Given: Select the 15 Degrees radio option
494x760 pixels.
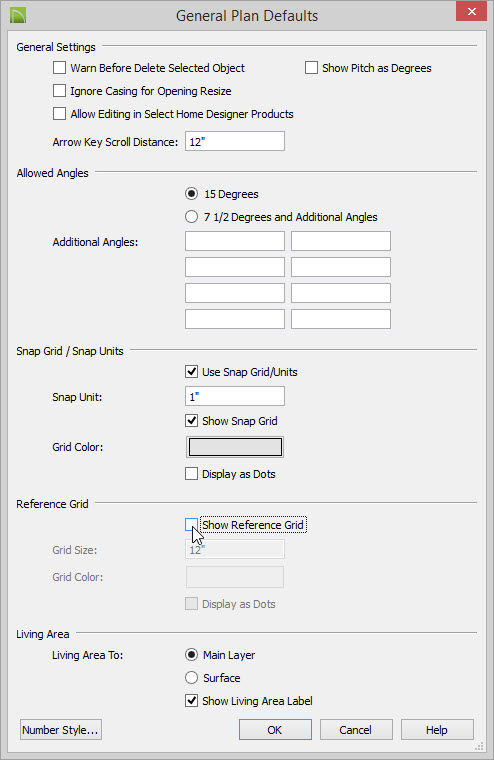Looking at the screenshot, I should point(191,194).
